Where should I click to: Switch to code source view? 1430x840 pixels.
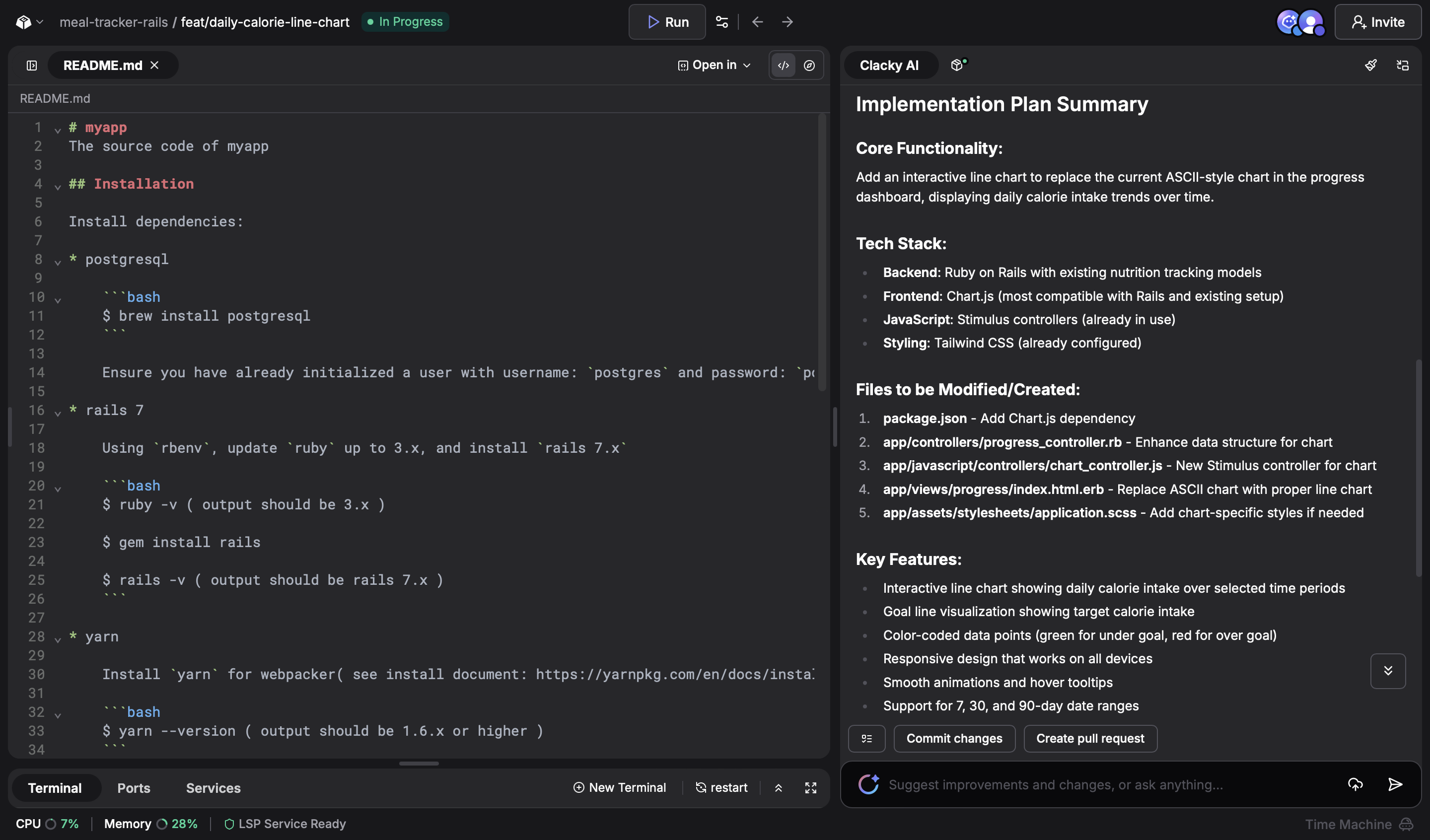pos(784,65)
